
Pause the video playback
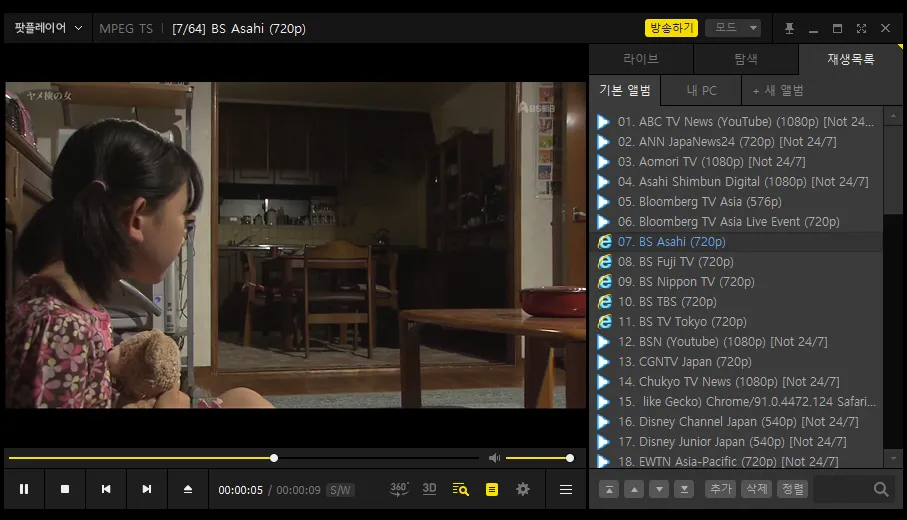[24, 489]
